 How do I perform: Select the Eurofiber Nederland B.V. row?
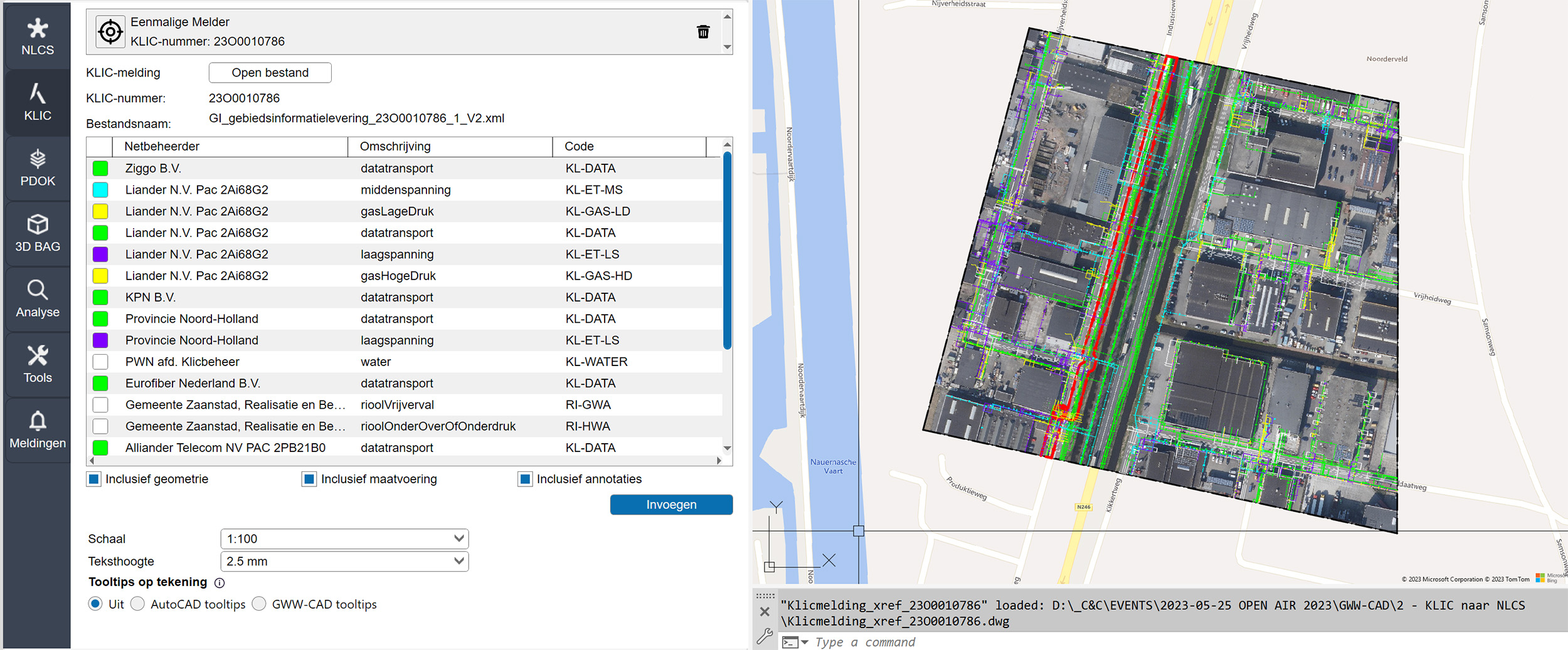405,383
